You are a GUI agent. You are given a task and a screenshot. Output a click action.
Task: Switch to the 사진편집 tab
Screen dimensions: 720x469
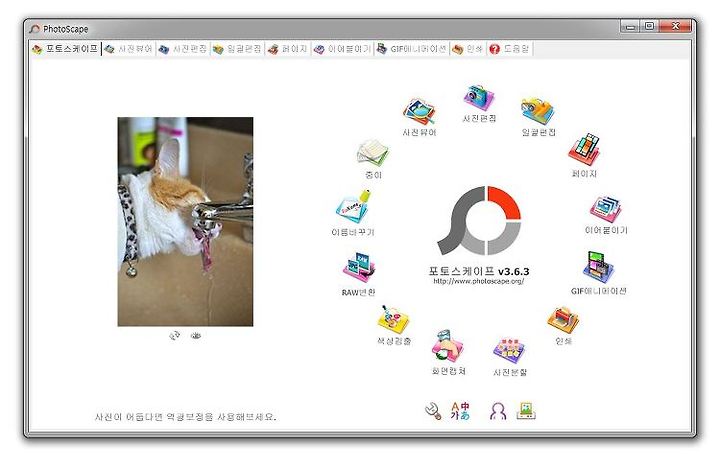pos(183,49)
